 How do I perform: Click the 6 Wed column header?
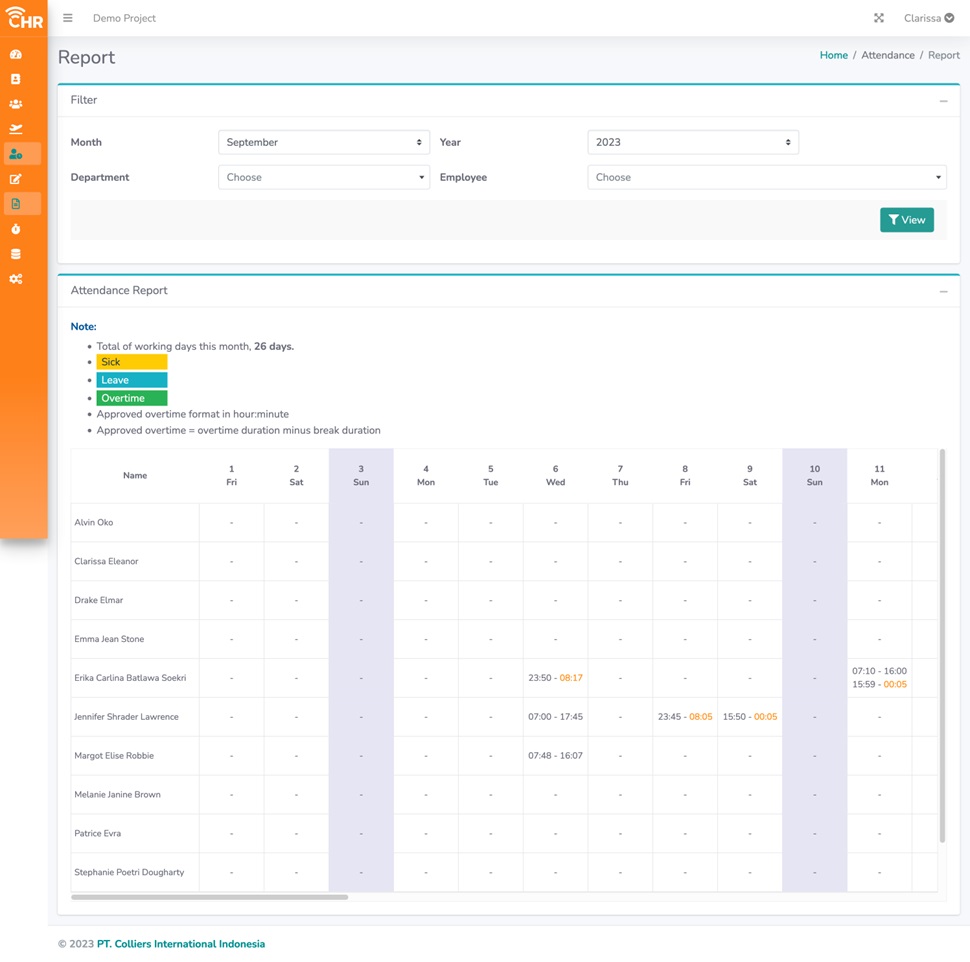(556, 475)
